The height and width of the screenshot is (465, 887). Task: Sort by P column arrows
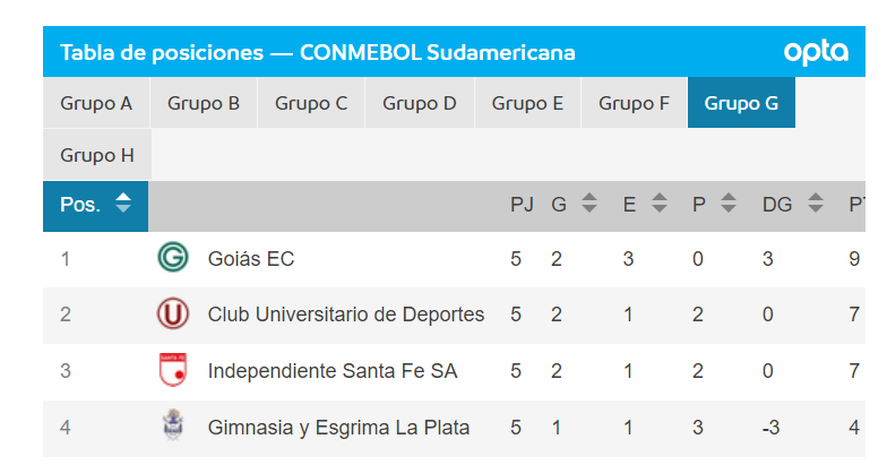click(x=729, y=204)
